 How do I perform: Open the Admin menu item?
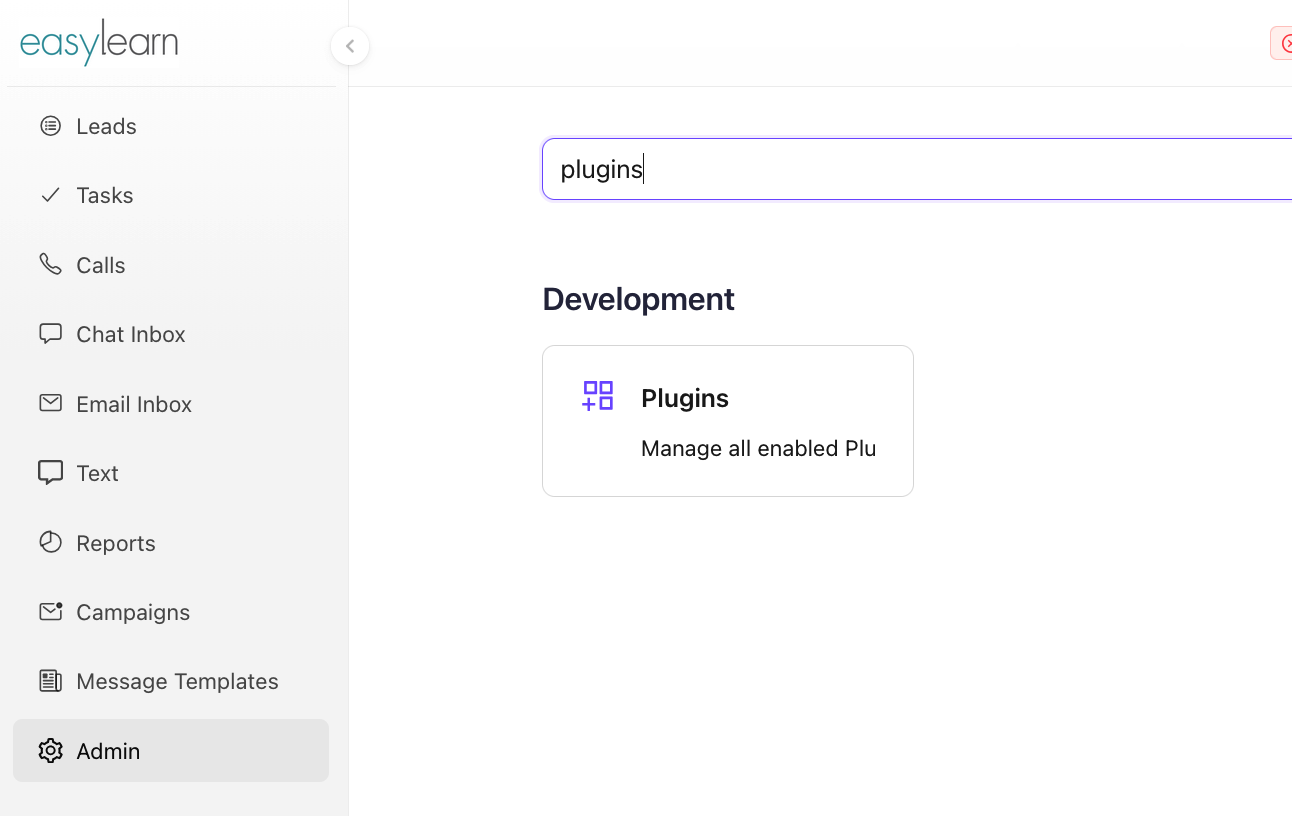click(x=108, y=751)
